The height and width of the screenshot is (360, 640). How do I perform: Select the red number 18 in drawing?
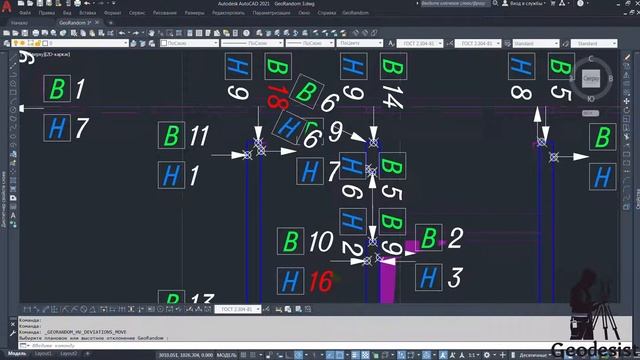click(x=278, y=97)
